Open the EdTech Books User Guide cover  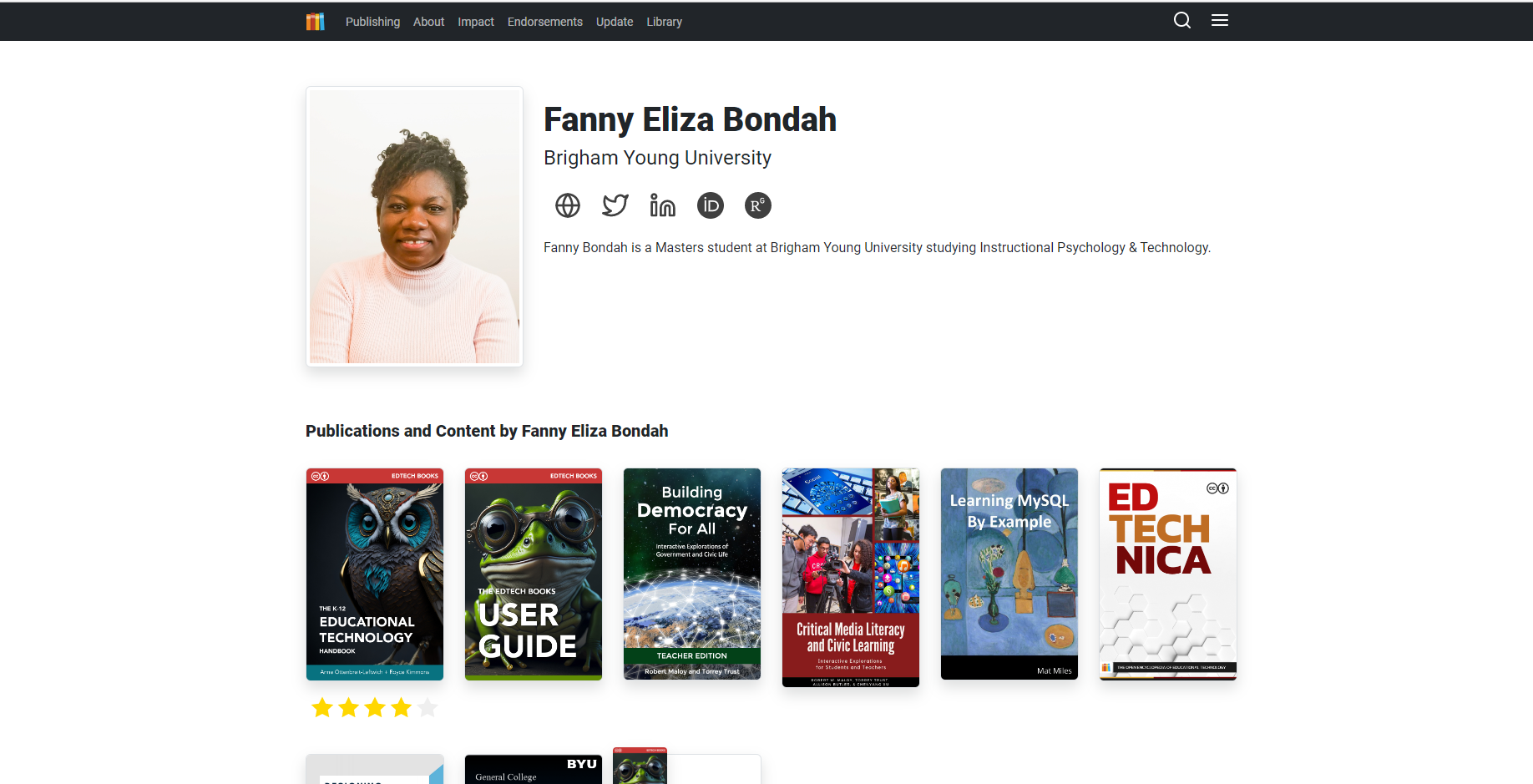[534, 574]
